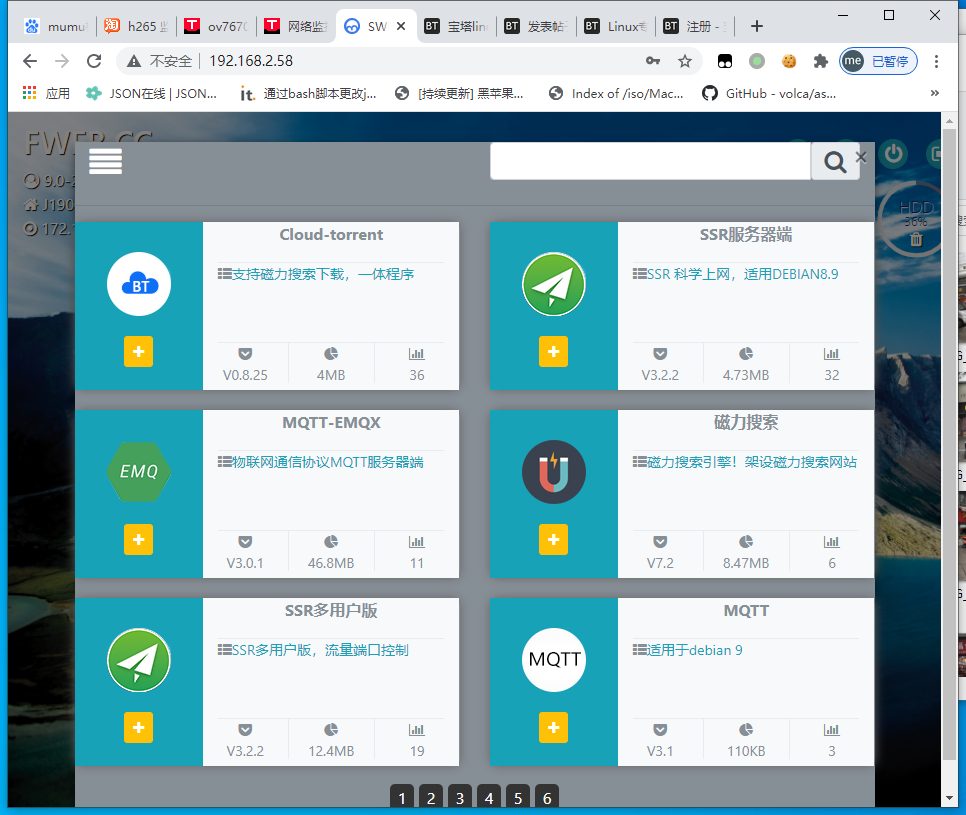Open Chrome's three-dot menu
Viewport: 966px width, 815px height.
tap(937, 61)
